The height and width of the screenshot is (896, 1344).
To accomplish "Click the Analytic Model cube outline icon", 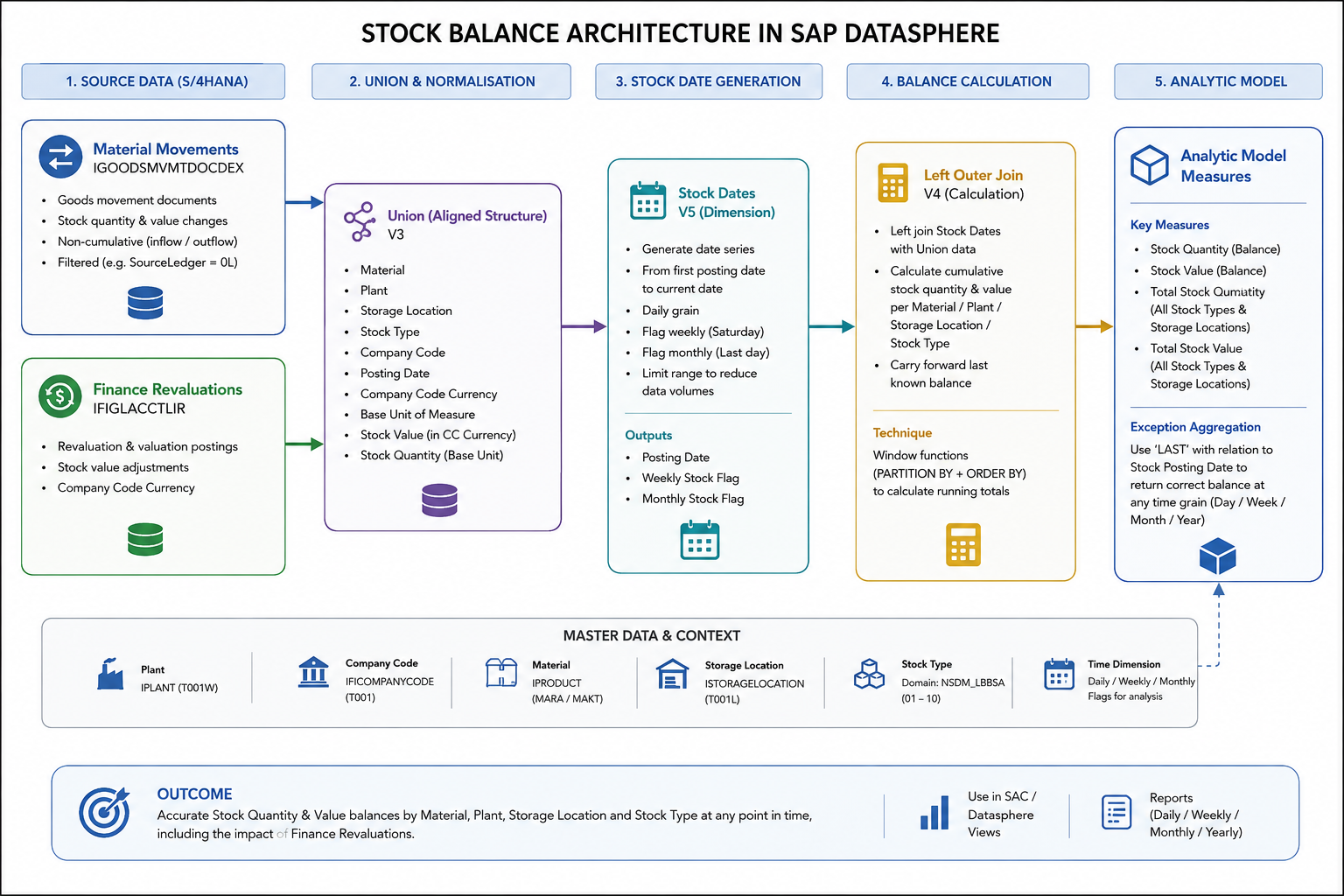I will [x=1150, y=164].
